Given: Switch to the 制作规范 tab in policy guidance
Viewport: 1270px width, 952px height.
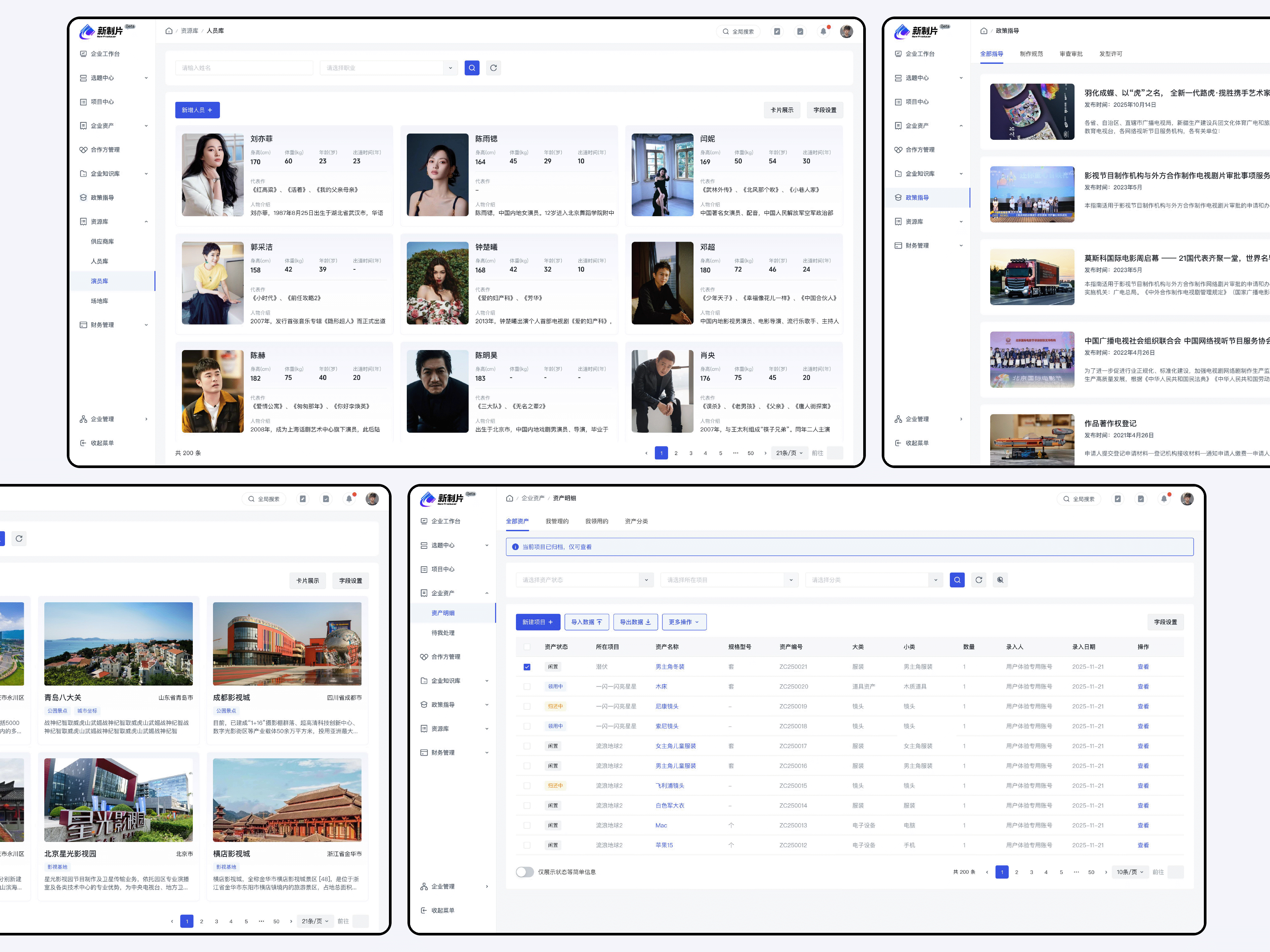Looking at the screenshot, I should pos(1031,54).
